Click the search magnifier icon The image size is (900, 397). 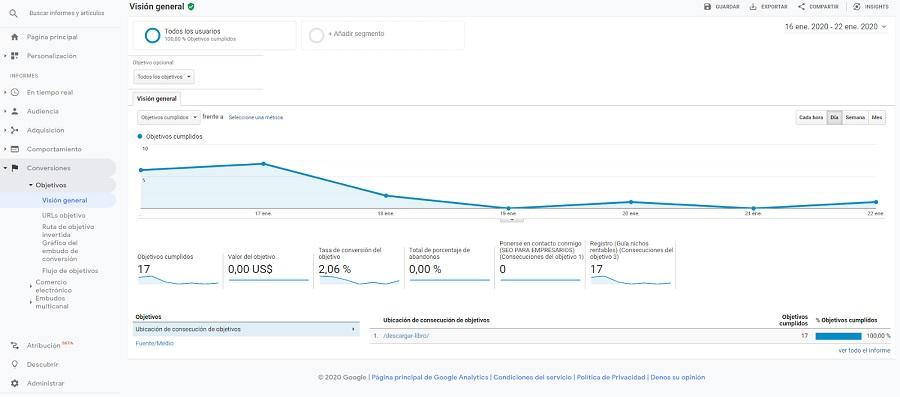pyautogui.click(x=14, y=13)
